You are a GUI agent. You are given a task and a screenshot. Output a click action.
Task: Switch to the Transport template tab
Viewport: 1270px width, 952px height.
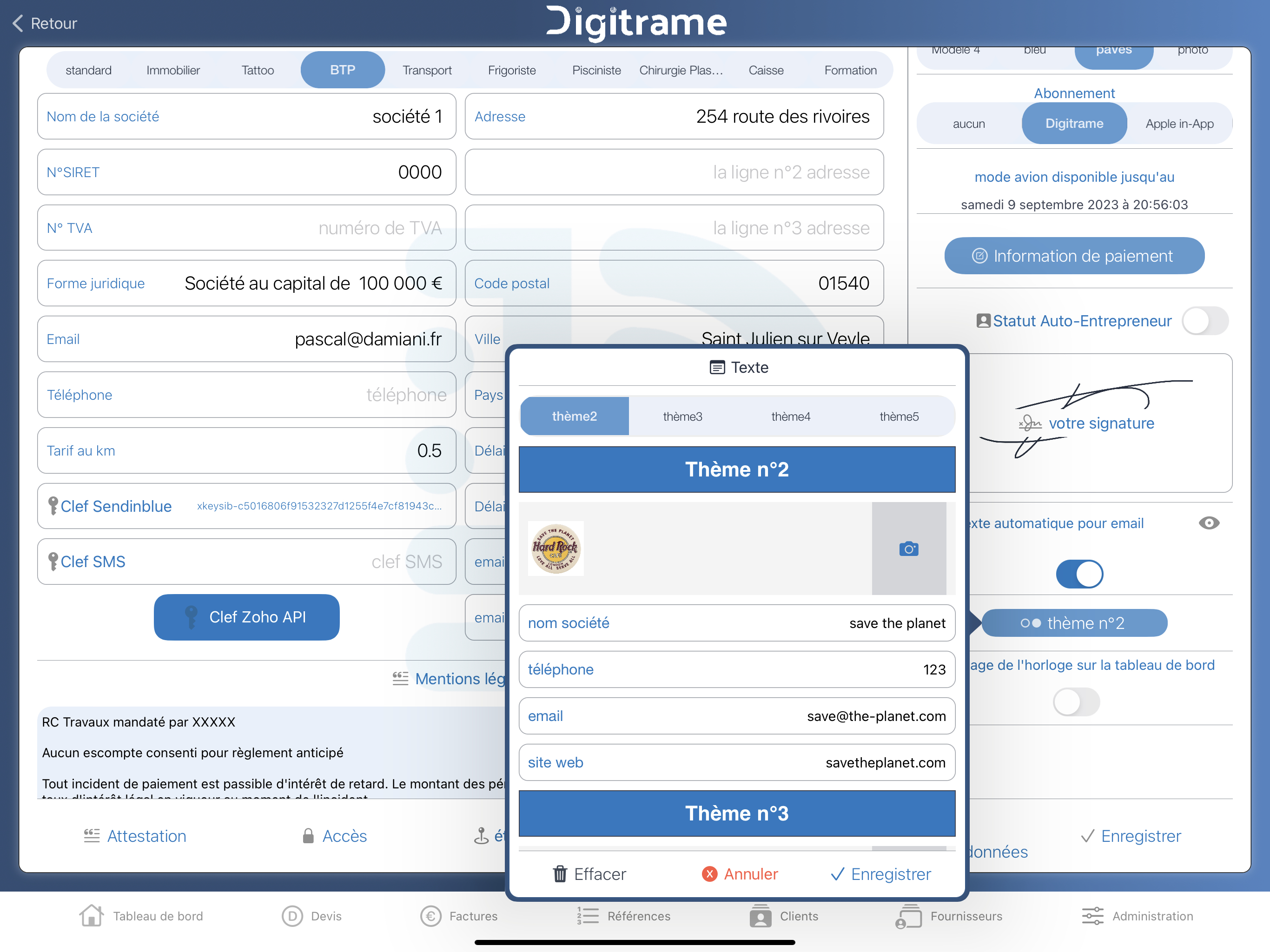[x=427, y=70]
